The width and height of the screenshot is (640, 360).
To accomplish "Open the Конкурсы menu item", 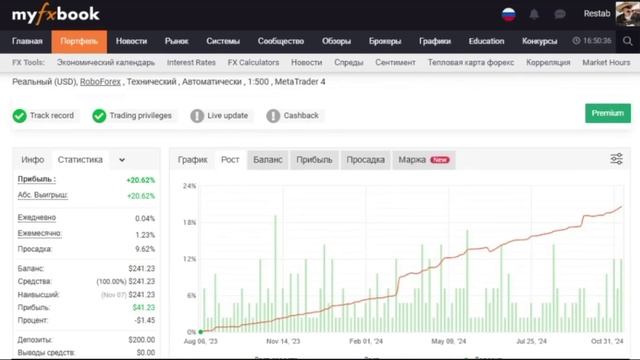I will click(x=540, y=41).
